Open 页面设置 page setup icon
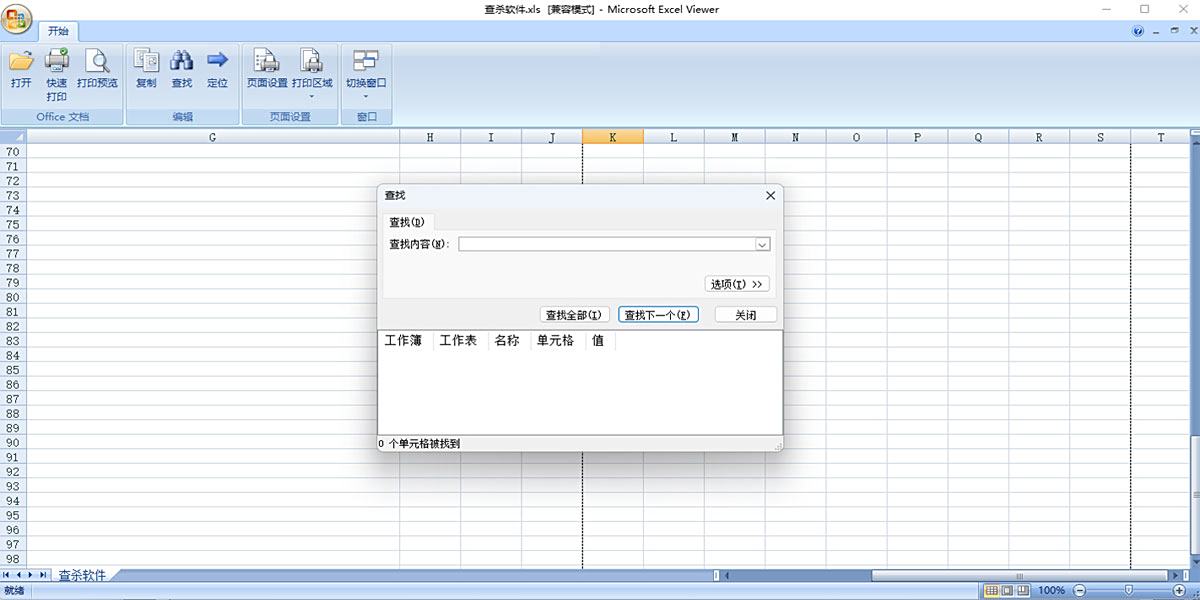Viewport: 1200px width, 600px height. pos(267,62)
